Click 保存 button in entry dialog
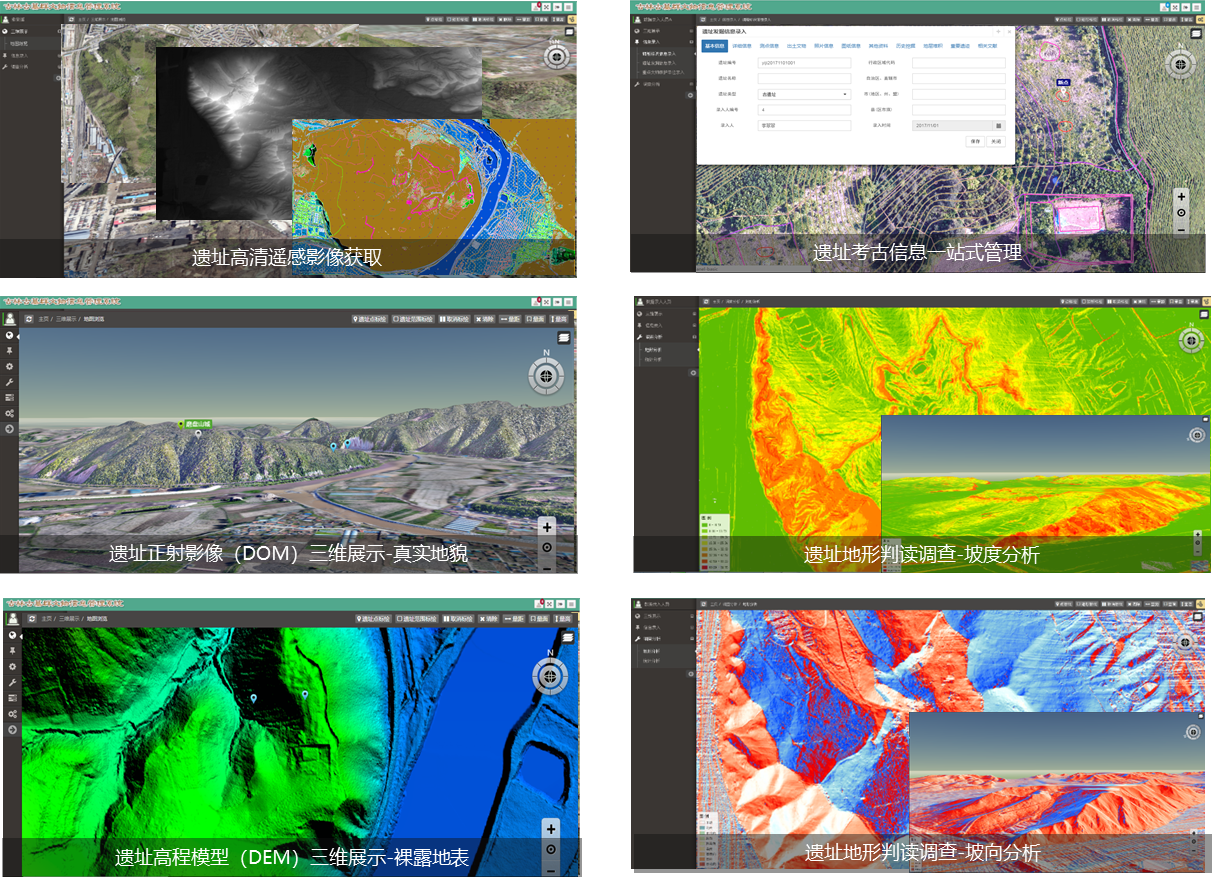The height and width of the screenshot is (881, 1212). point(975,142)
